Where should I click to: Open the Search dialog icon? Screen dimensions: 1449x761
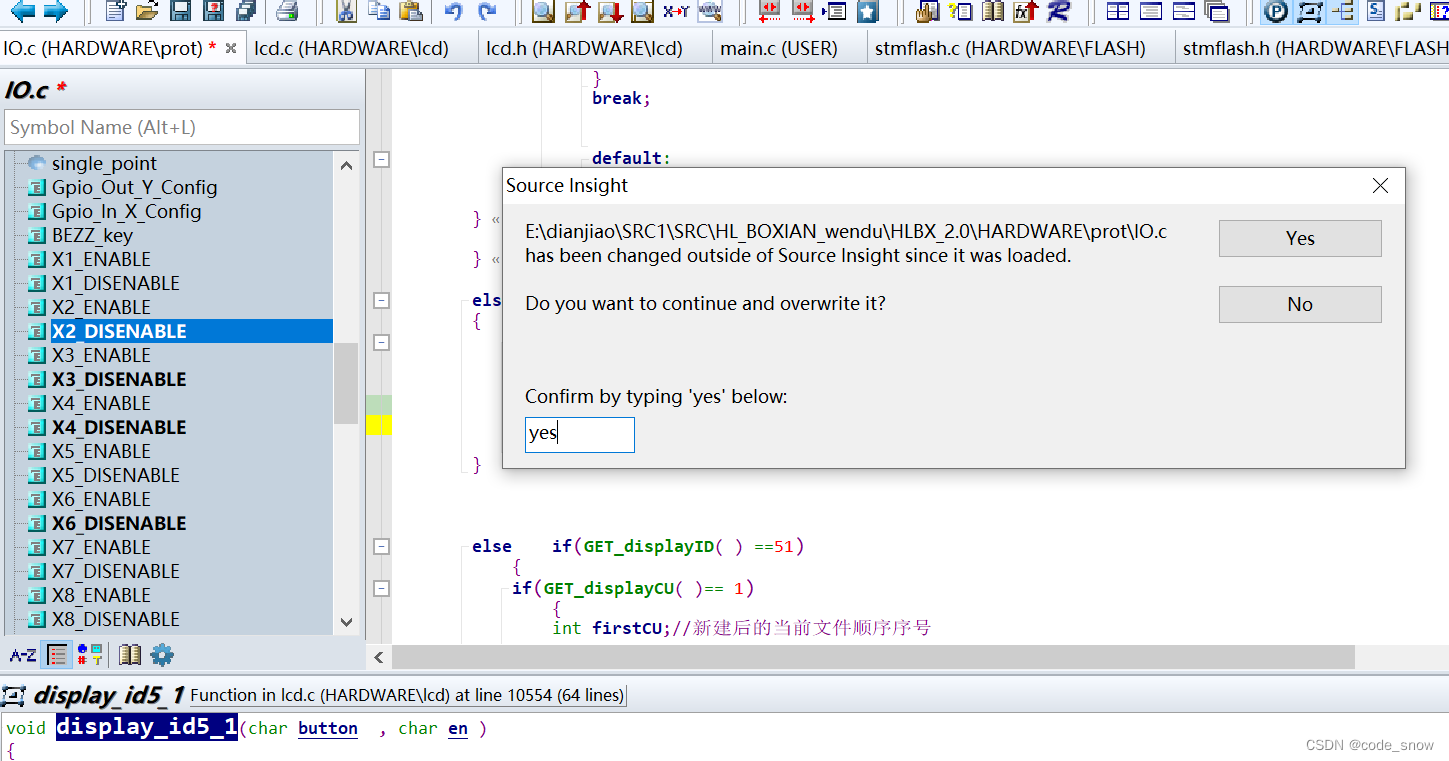pyautogui.click(x=543, y=11)
